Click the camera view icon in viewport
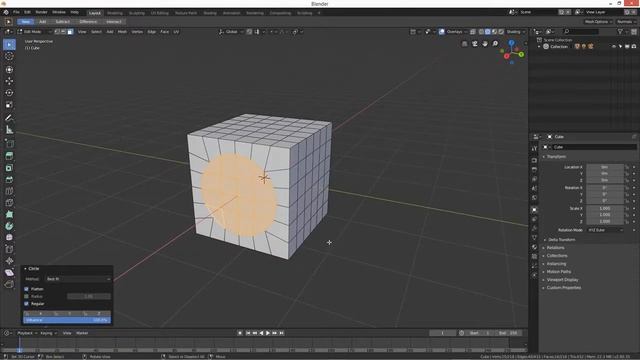The width and height of the screenshot is (640, 360). tap(475, 44)
